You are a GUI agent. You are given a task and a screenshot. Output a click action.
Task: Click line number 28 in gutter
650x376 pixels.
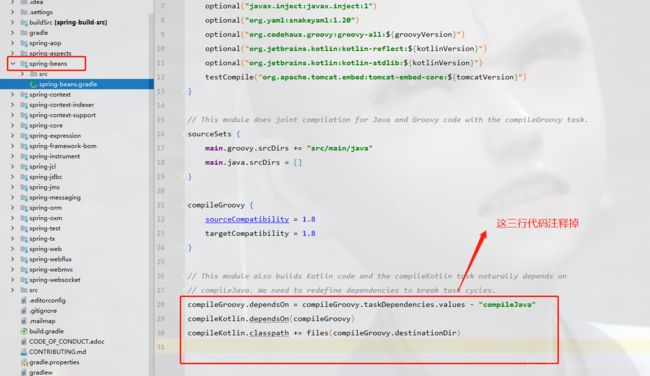[161, 304]
